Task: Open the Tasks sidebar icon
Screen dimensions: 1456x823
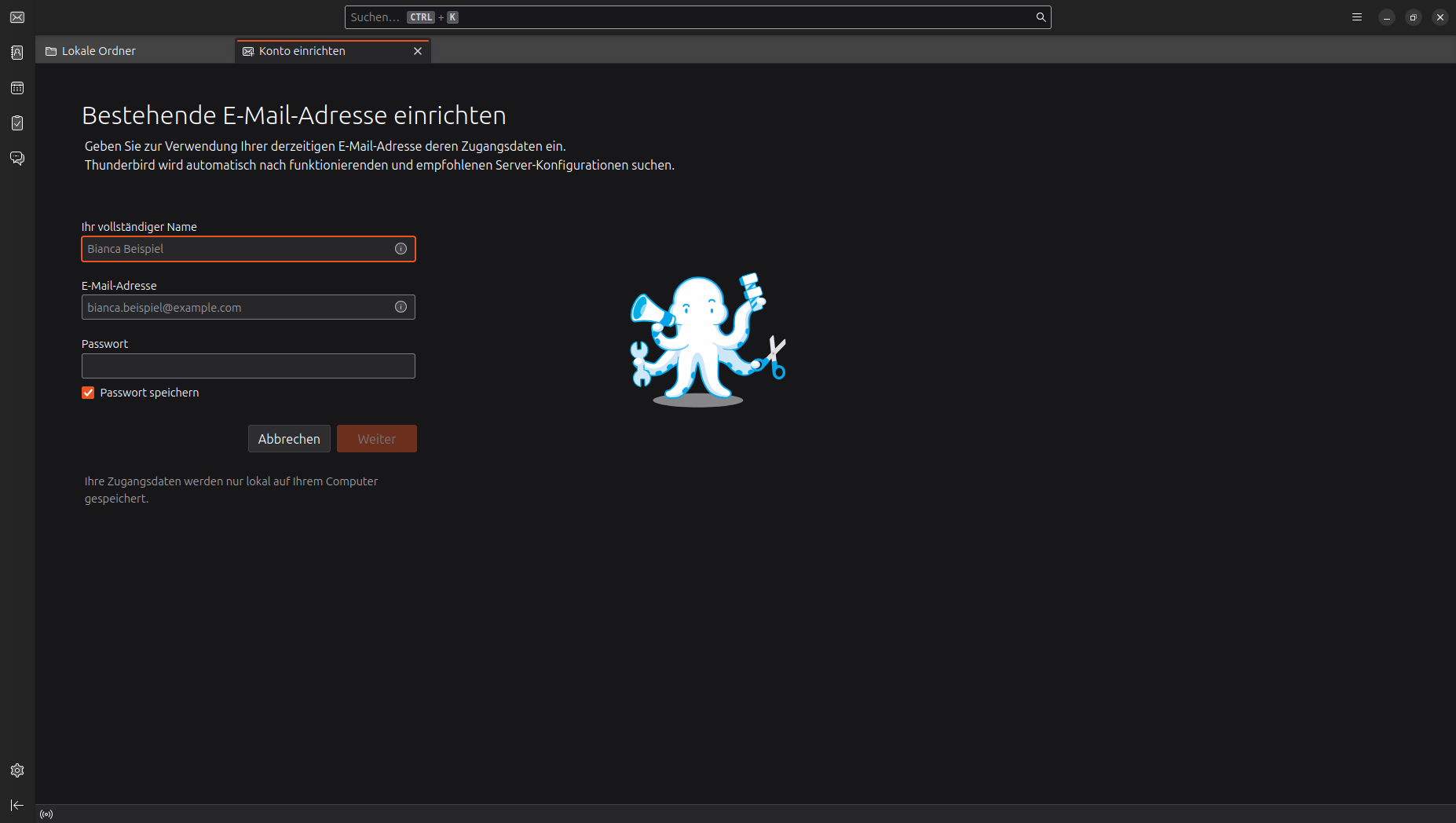Action: [x=17, y=123]
